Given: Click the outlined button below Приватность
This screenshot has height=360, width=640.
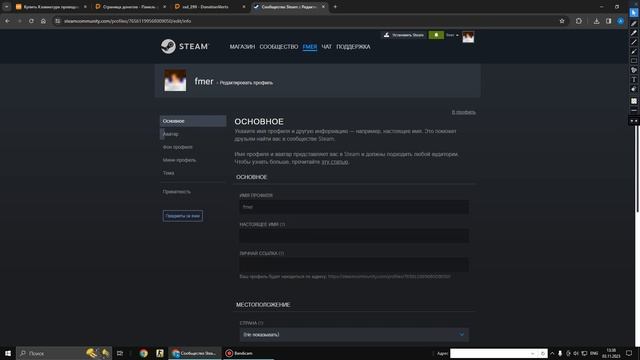Looking at the screenshot, I should coord(182,216).
